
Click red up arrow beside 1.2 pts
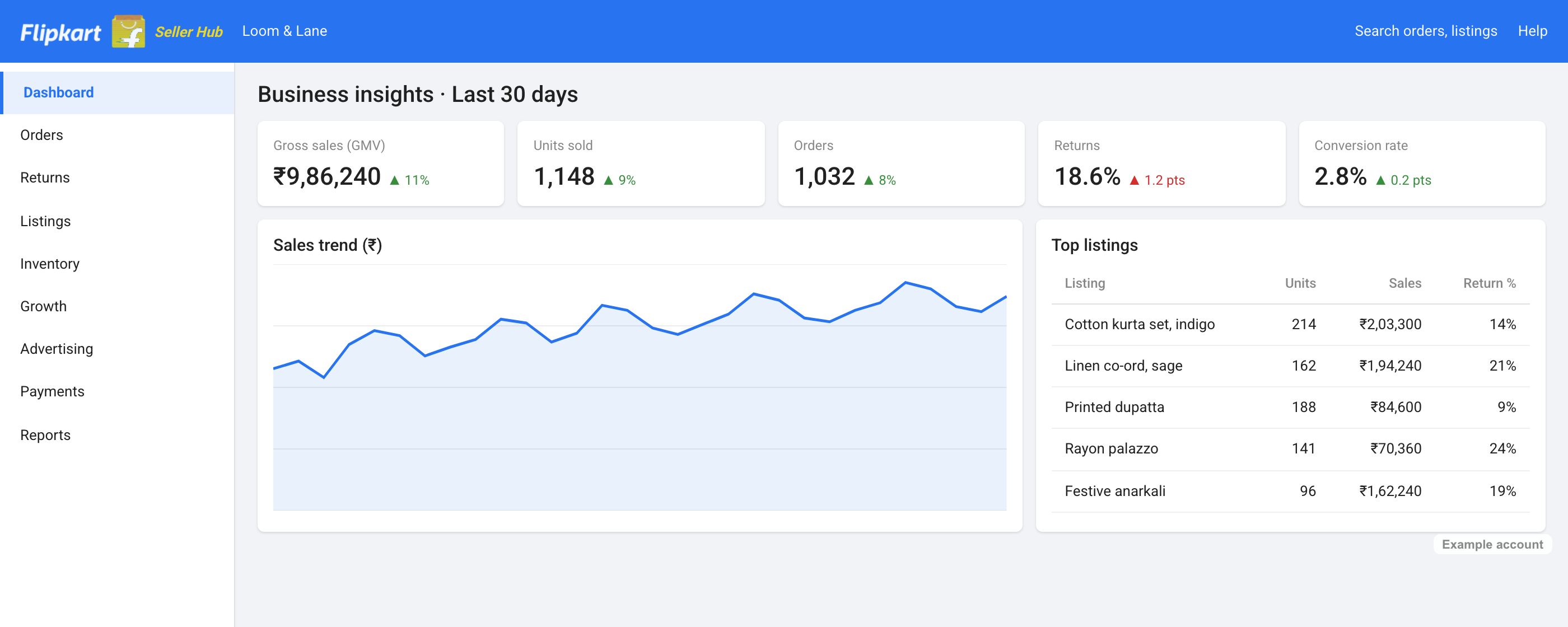point(1134,180)
